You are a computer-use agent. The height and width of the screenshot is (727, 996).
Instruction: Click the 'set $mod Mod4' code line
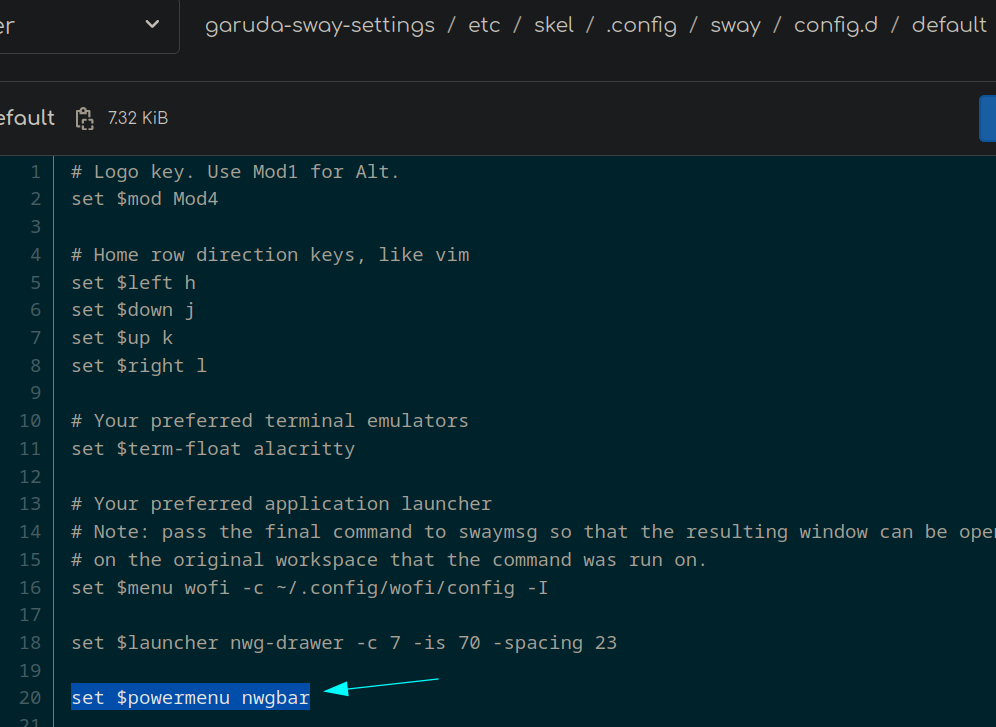145,199
